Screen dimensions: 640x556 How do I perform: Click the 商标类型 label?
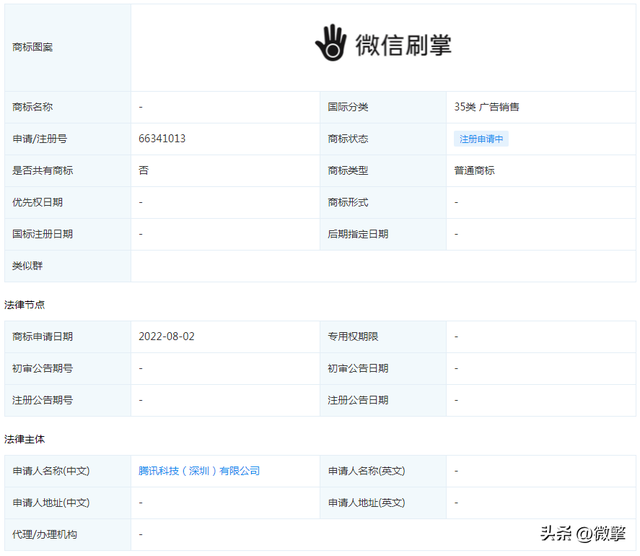coord(348,171)
